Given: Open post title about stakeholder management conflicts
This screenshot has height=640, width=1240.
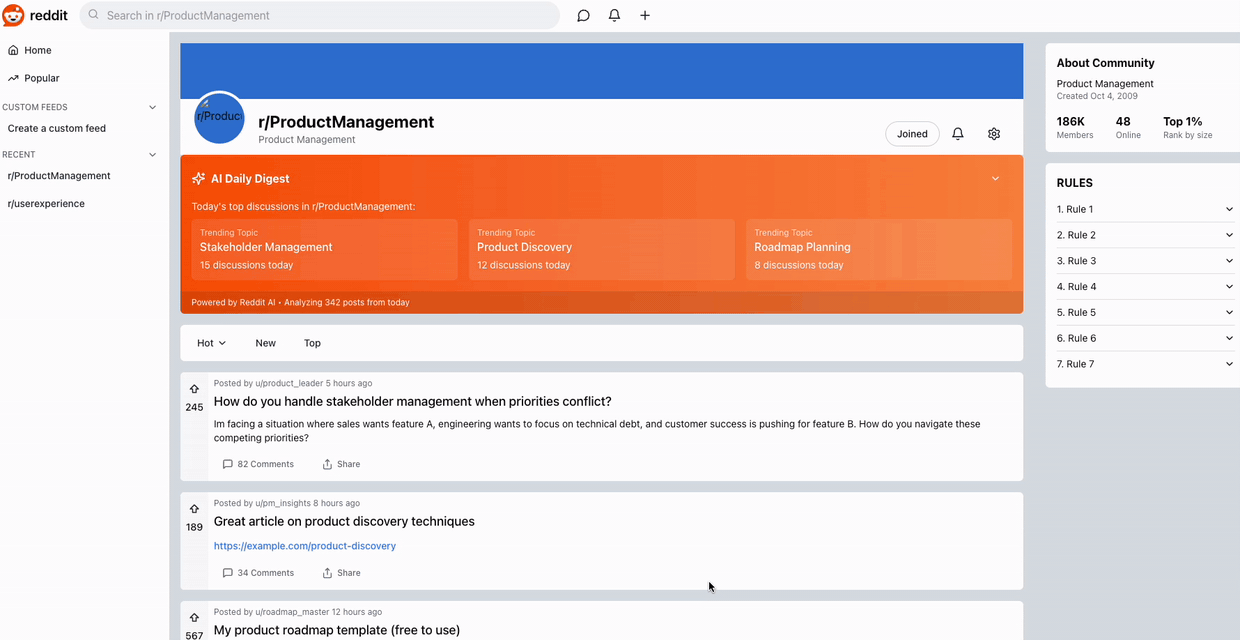Looking at the screenshot, I should pos(413,402).
